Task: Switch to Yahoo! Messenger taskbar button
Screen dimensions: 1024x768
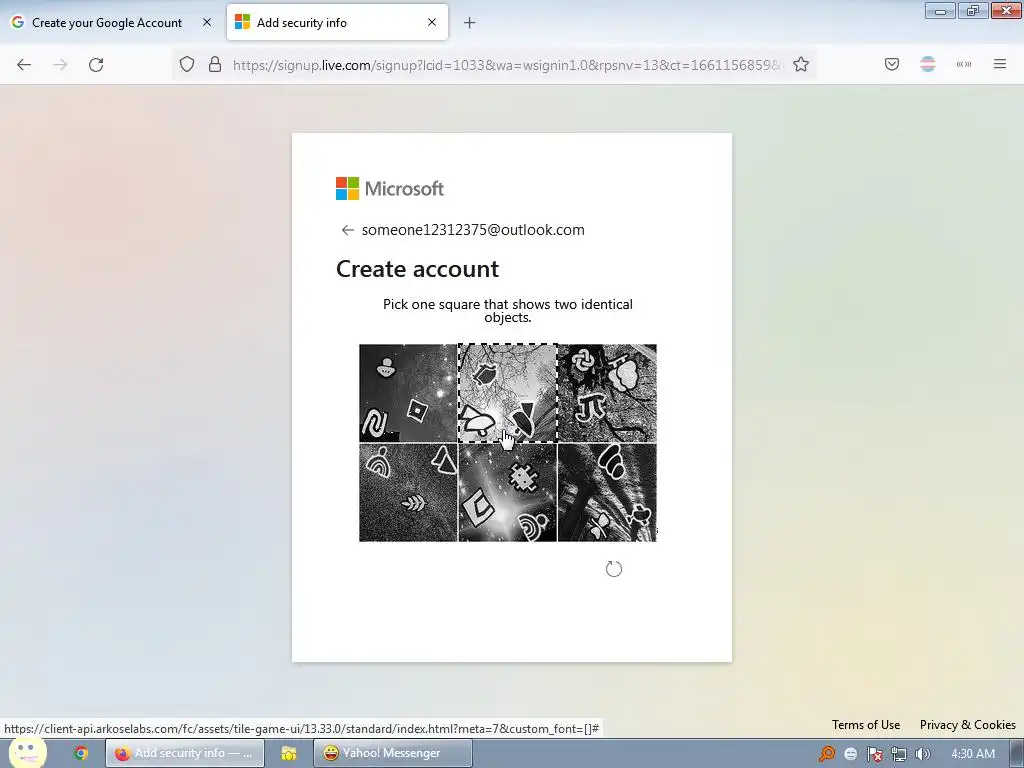Action: tap(392, 753)
